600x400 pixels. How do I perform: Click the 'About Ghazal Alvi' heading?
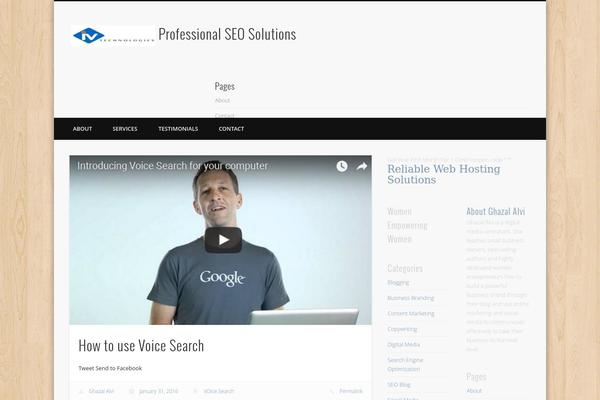[x=496, y=211]
